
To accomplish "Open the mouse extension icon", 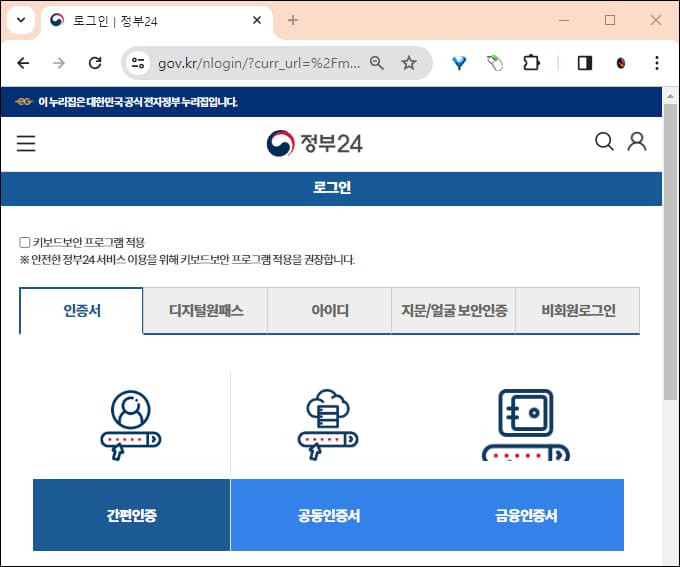I will [x=495, y=63].
